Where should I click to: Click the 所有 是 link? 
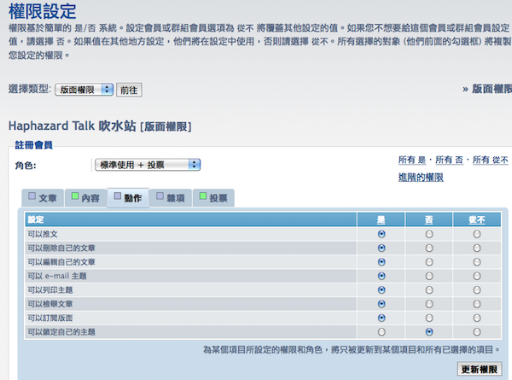[x=412, y=160]
